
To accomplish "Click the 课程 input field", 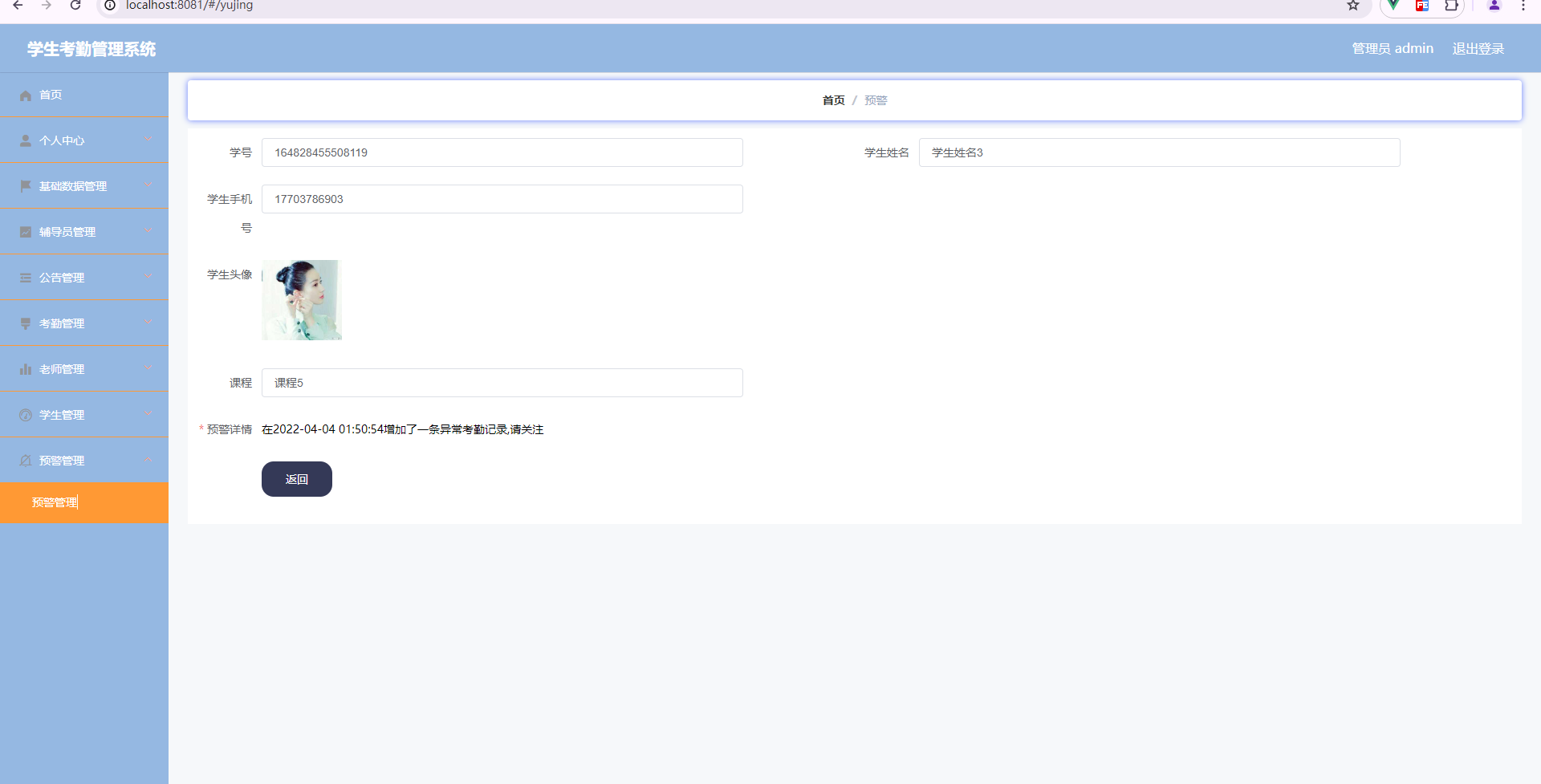I will point(502,383).
